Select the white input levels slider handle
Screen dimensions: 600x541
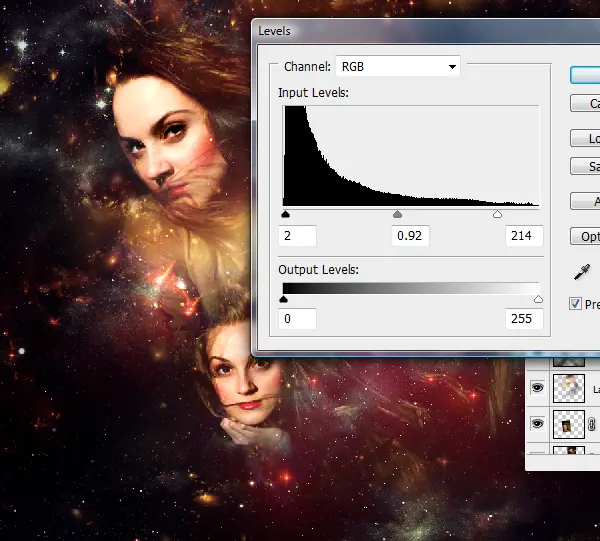click(x=497, y=214)
